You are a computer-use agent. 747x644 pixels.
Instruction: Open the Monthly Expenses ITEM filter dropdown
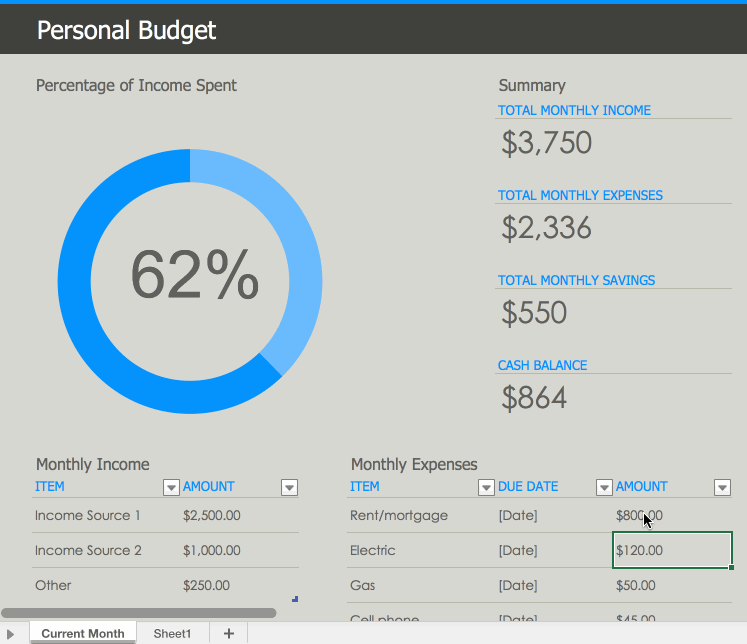486,487
